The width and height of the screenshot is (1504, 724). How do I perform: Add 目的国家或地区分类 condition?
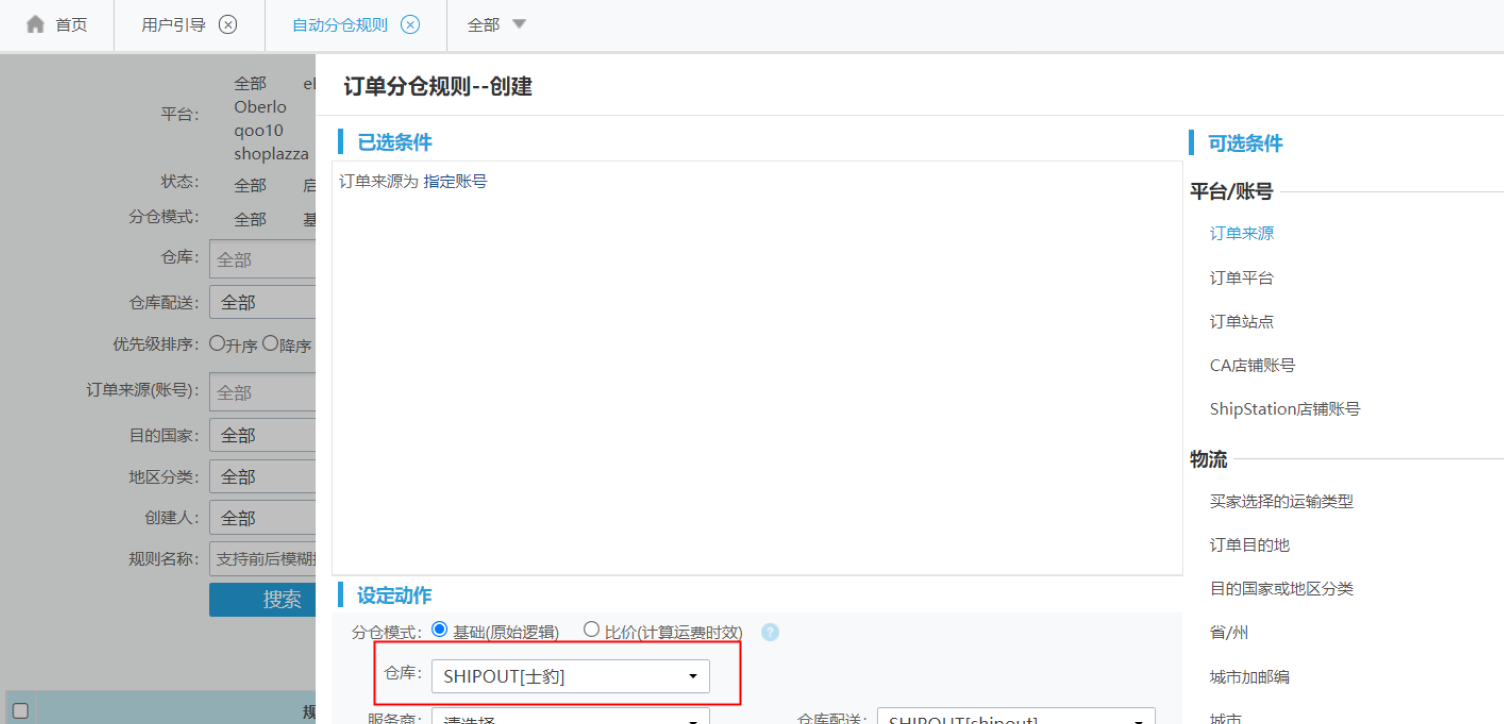click(x=1282, y=589)
